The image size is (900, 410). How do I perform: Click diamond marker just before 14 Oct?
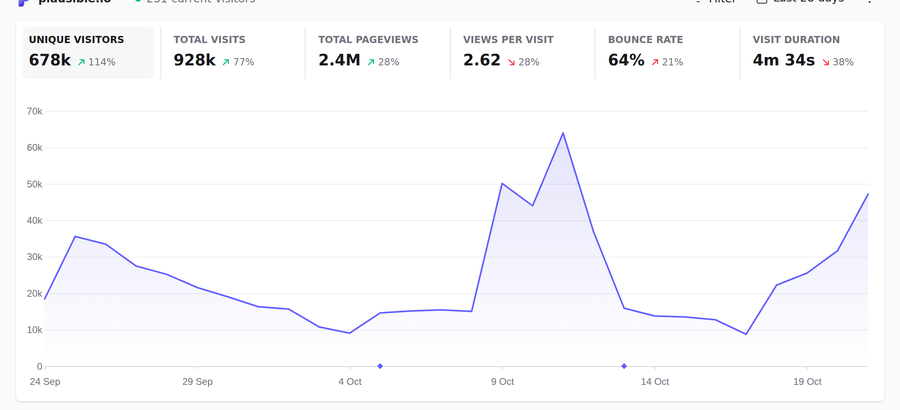(624, 366)
